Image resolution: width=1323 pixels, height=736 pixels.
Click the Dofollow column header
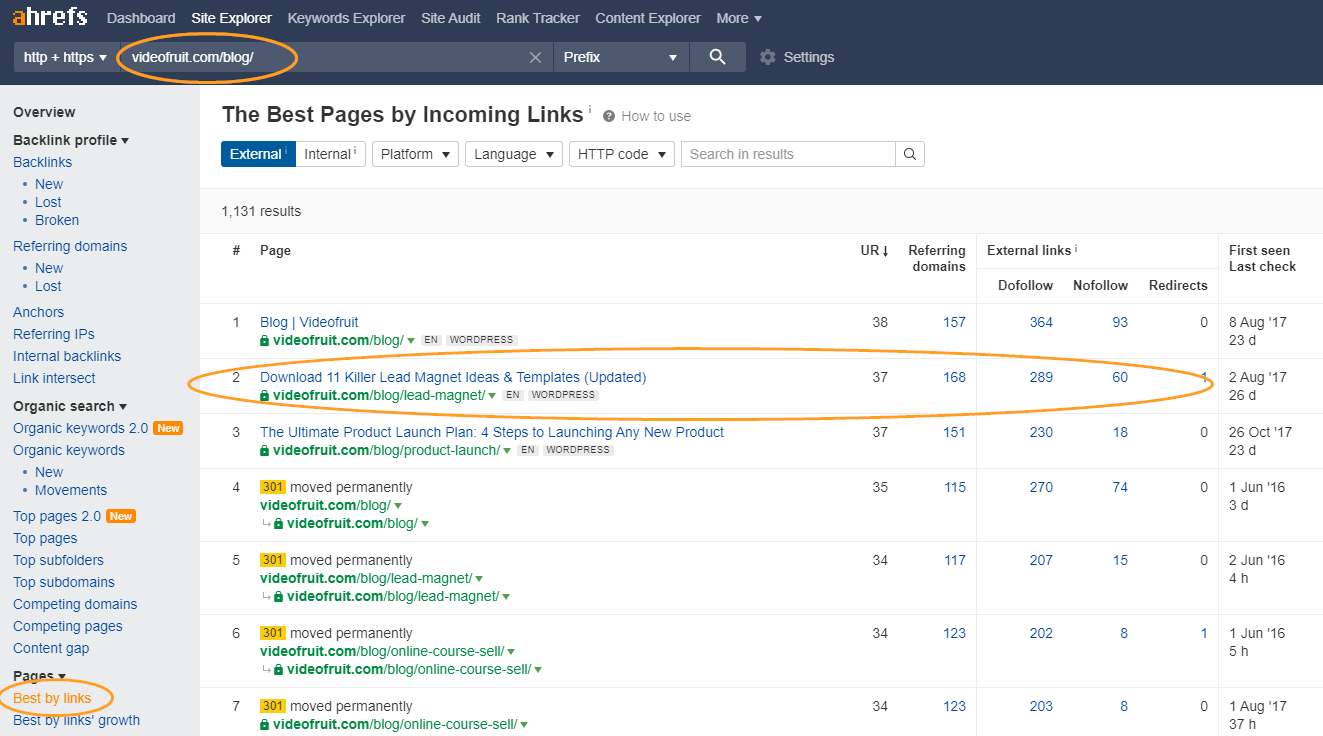point(1025,285)
